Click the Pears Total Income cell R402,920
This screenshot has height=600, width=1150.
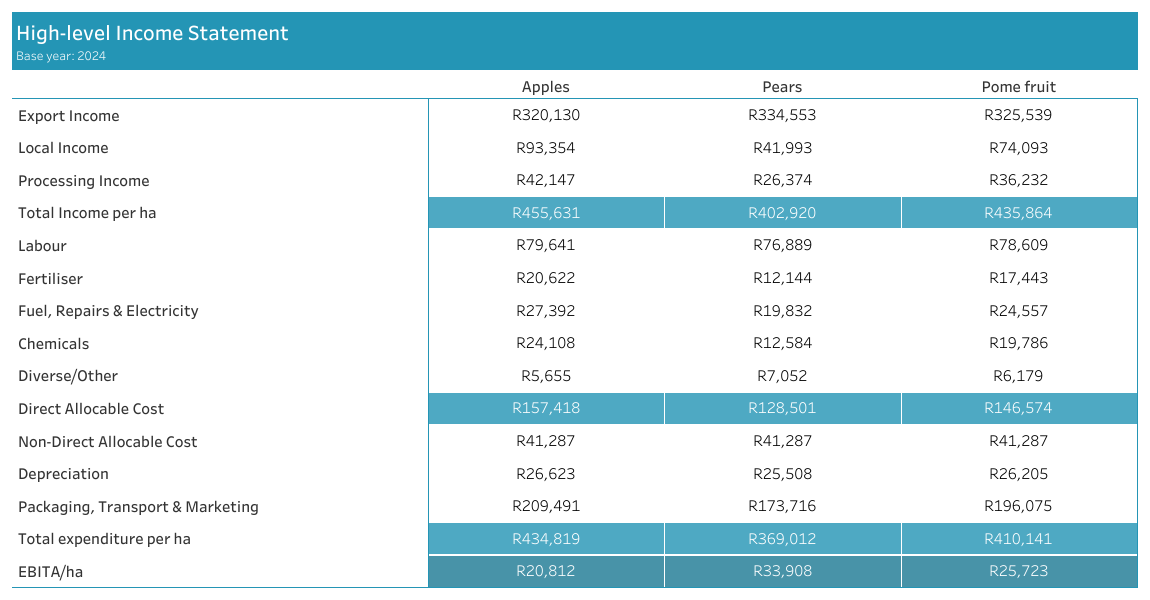(x=782, y=213)
